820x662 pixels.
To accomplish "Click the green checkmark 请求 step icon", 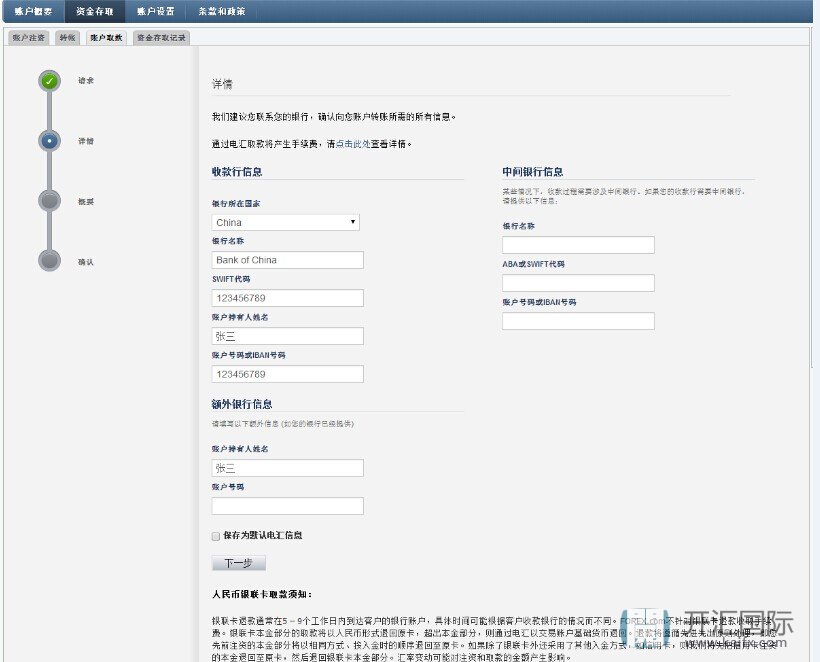I will (x=49, y=81).
